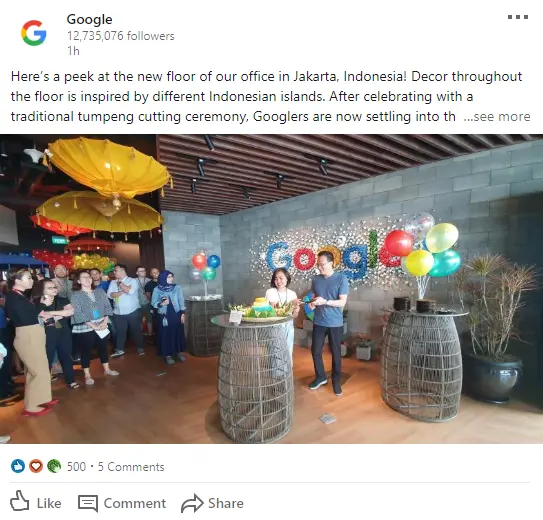Open the 5 Comments link
Image resolution: width=543 pixels, height=520 pixels.
131,467
